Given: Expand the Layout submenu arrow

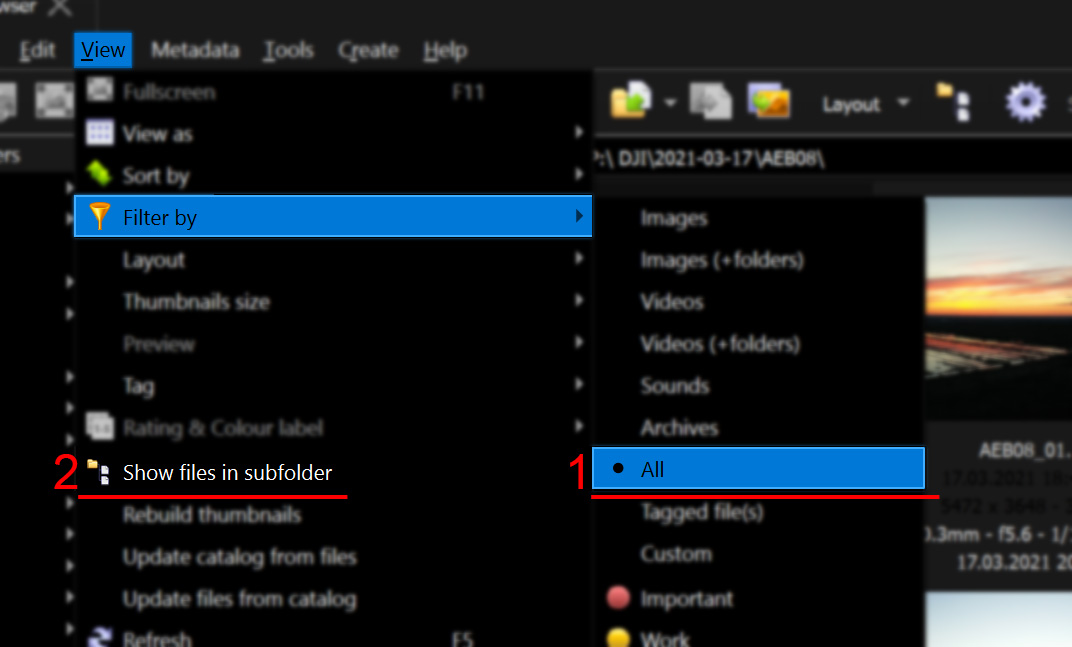Looking at the screenshot, I should (579, 259).
